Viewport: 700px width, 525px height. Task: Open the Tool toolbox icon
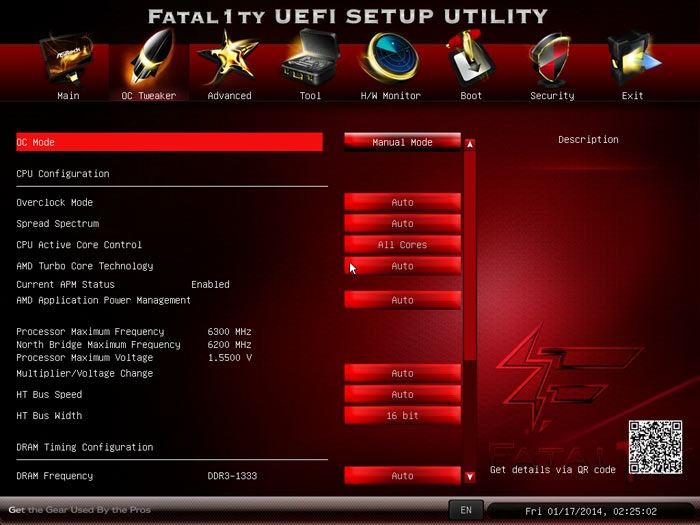point(311,57)
